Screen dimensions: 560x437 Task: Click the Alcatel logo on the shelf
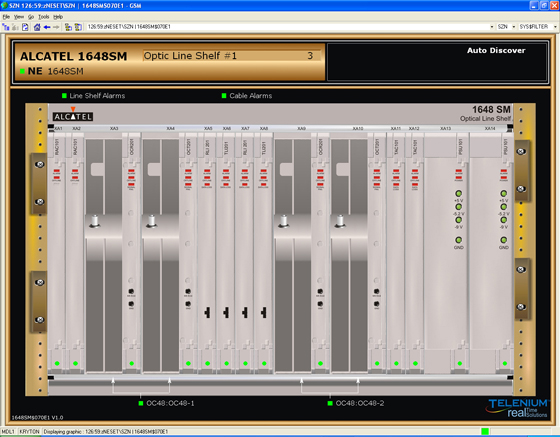[73, 116]
